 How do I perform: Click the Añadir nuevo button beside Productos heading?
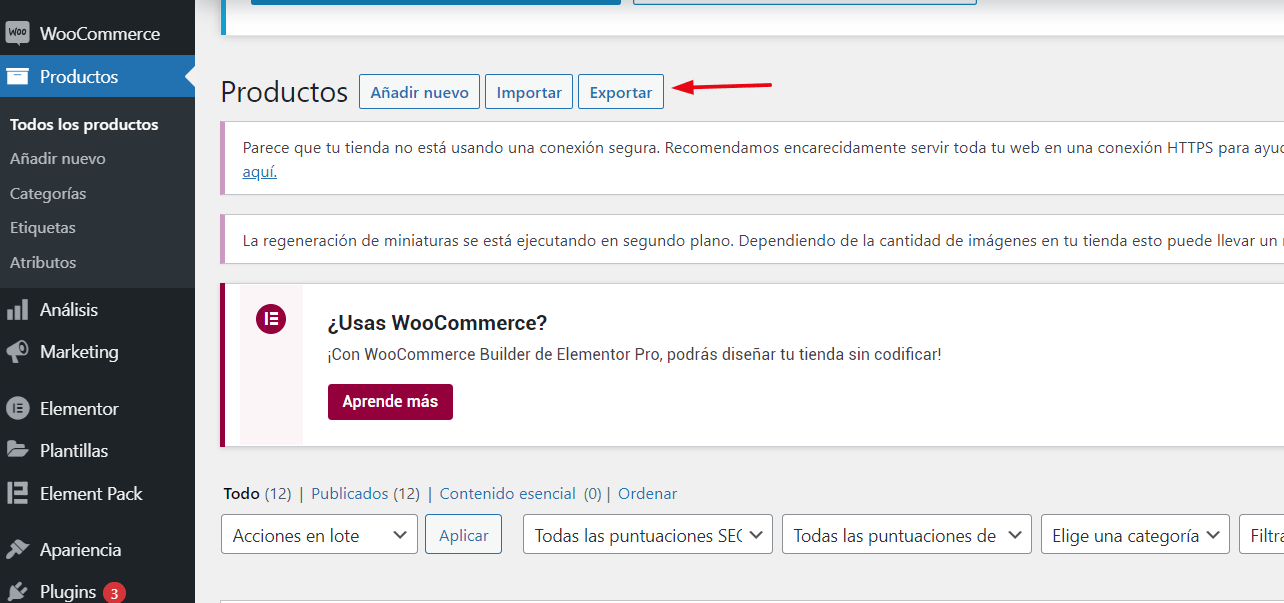420,92
